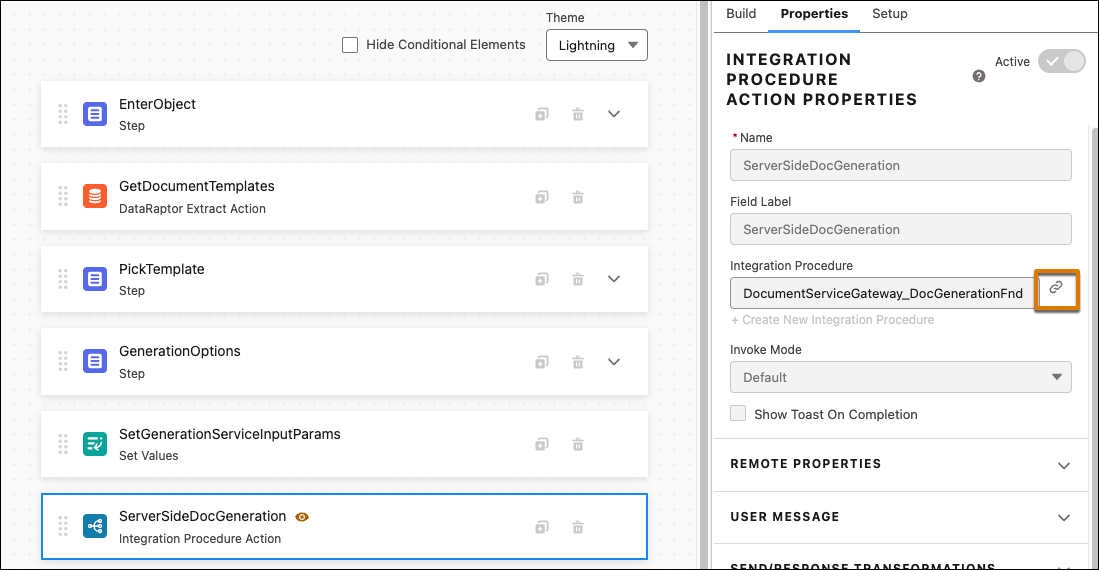Switch to the Build tab
The width and height of the screenshot is (1099, 570).
pyautogui.click(x=741, y=14)
